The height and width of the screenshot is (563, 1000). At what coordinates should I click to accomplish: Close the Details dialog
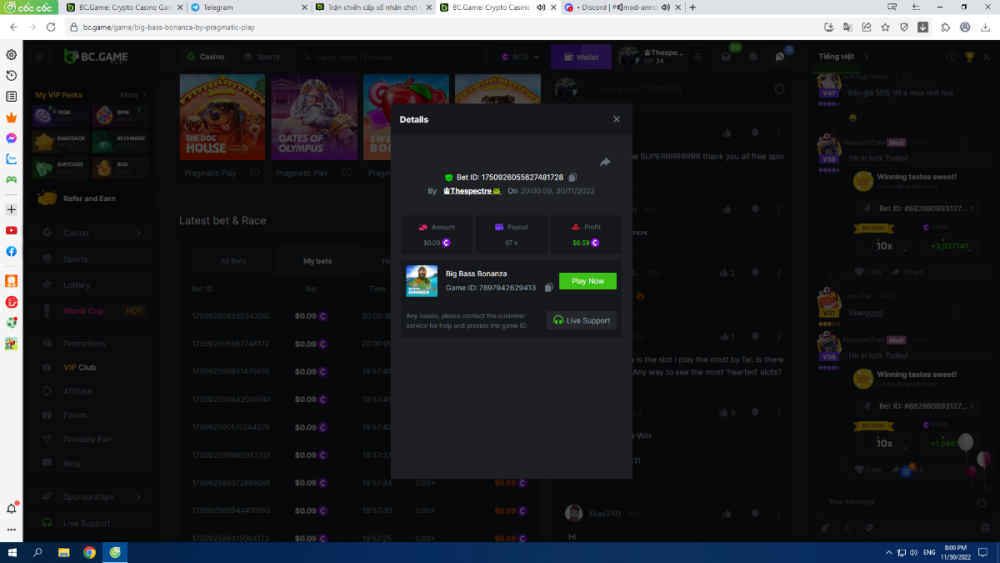click(x=616, y=119)
